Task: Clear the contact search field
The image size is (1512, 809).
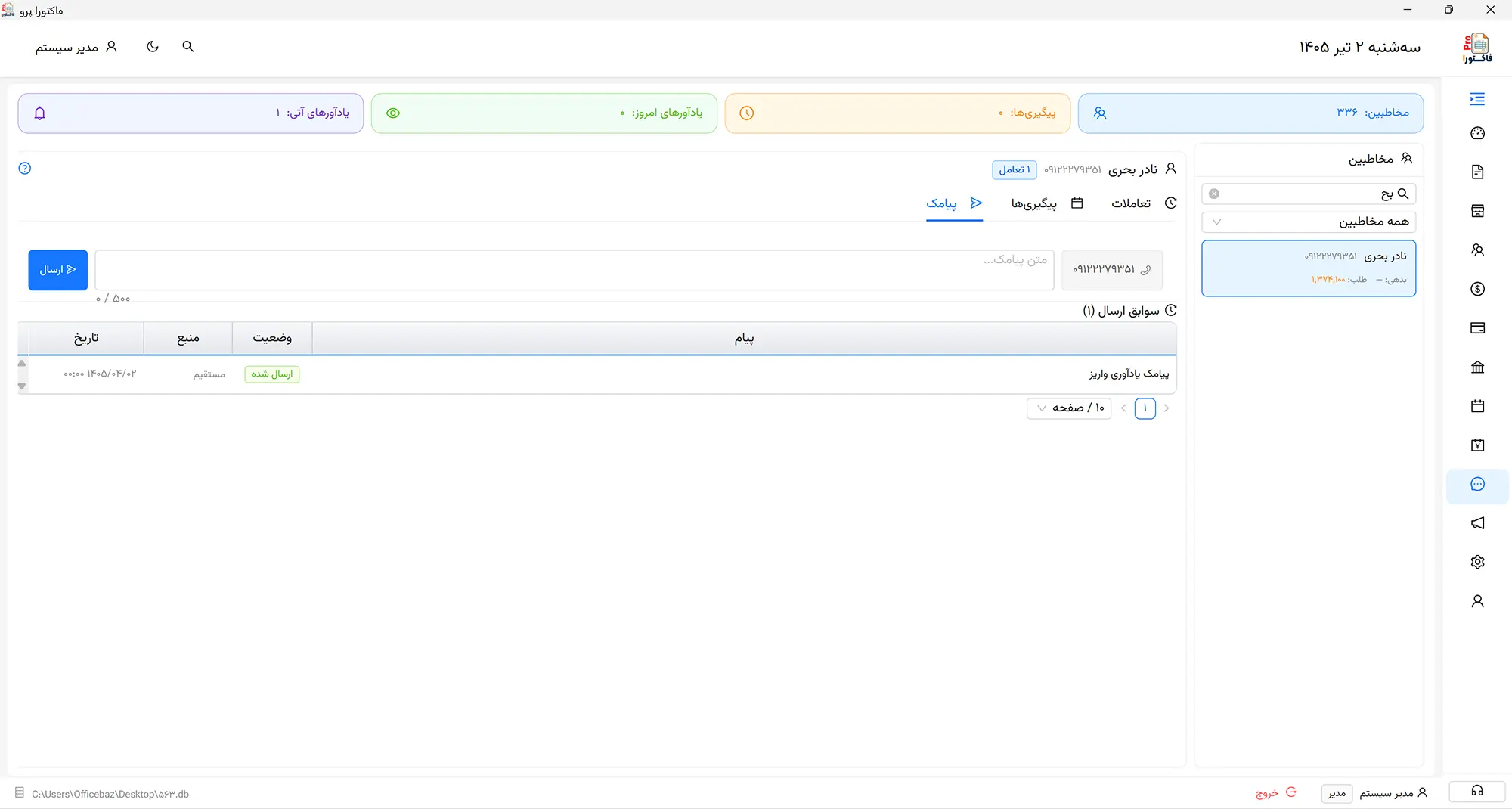Action: point(1214,194)
